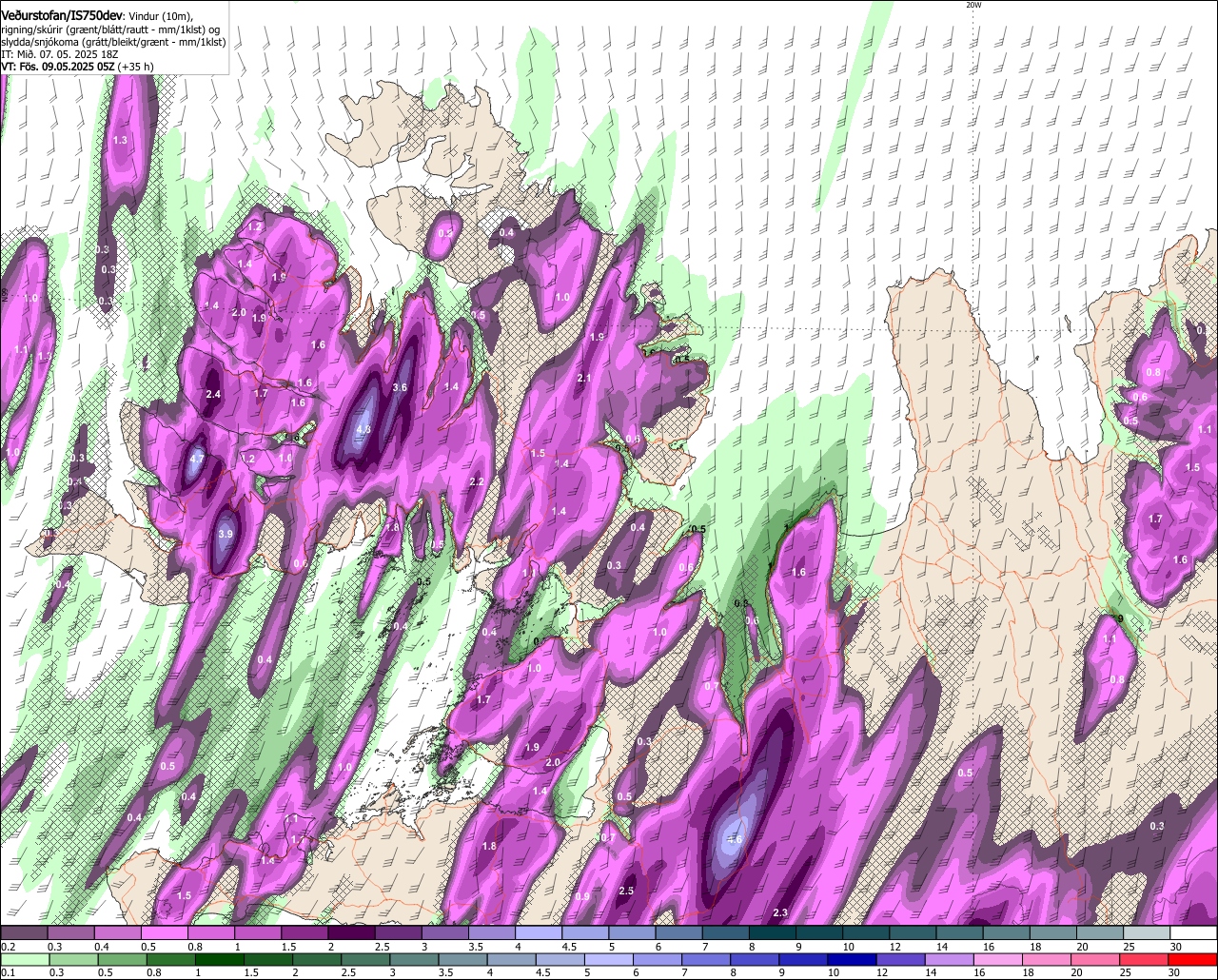Click the 3.9 precipitation value label
Screen dimensions: 1218x980
[226, 535]
